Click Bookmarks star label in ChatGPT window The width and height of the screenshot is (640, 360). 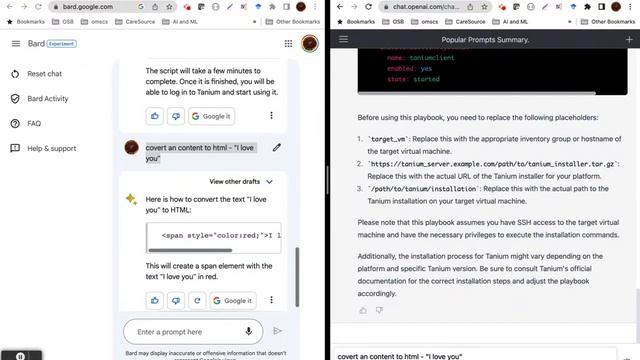tap(356, 22)
